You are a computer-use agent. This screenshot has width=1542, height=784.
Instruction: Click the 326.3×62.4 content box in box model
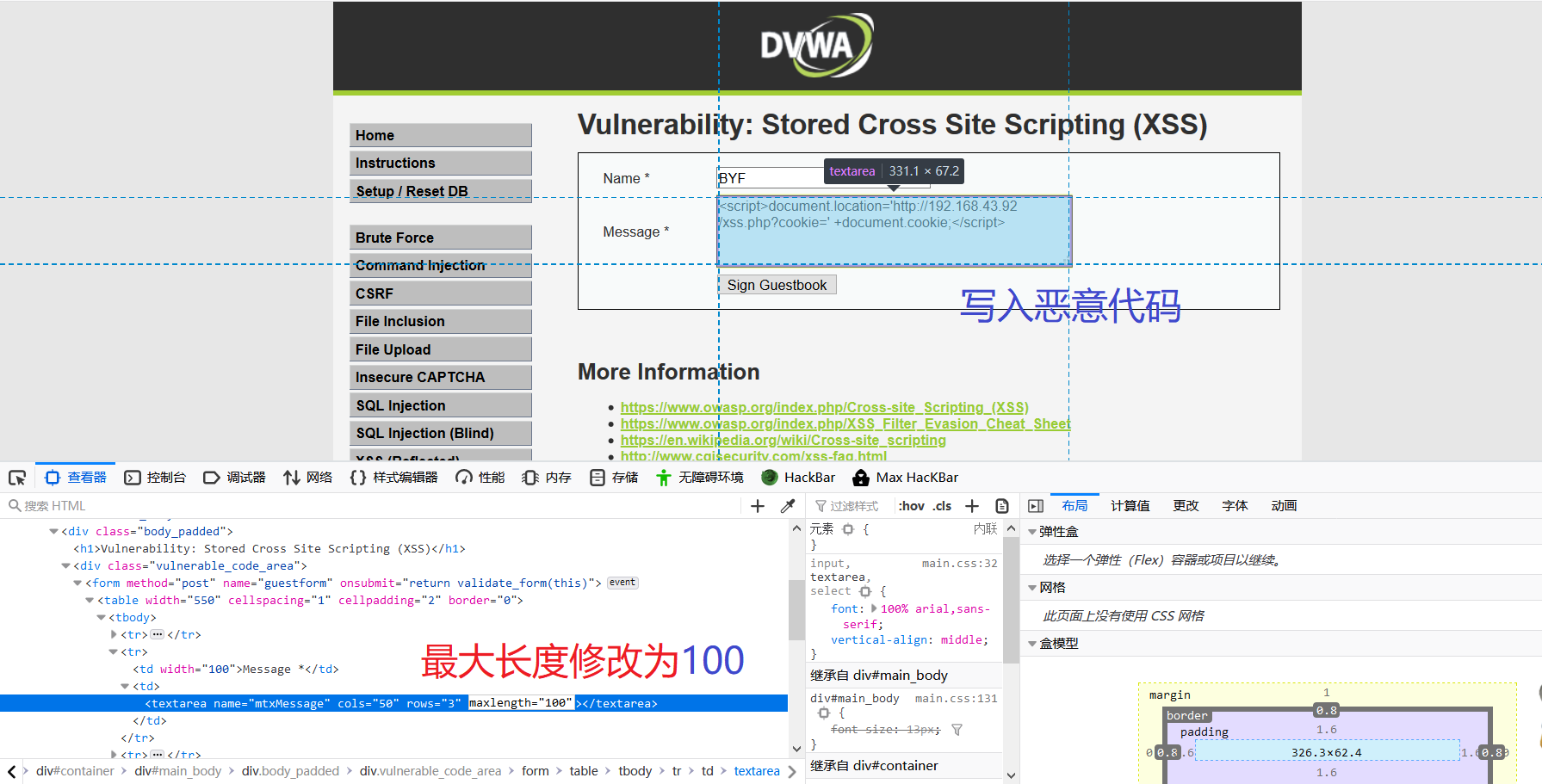coord(1327,752)
